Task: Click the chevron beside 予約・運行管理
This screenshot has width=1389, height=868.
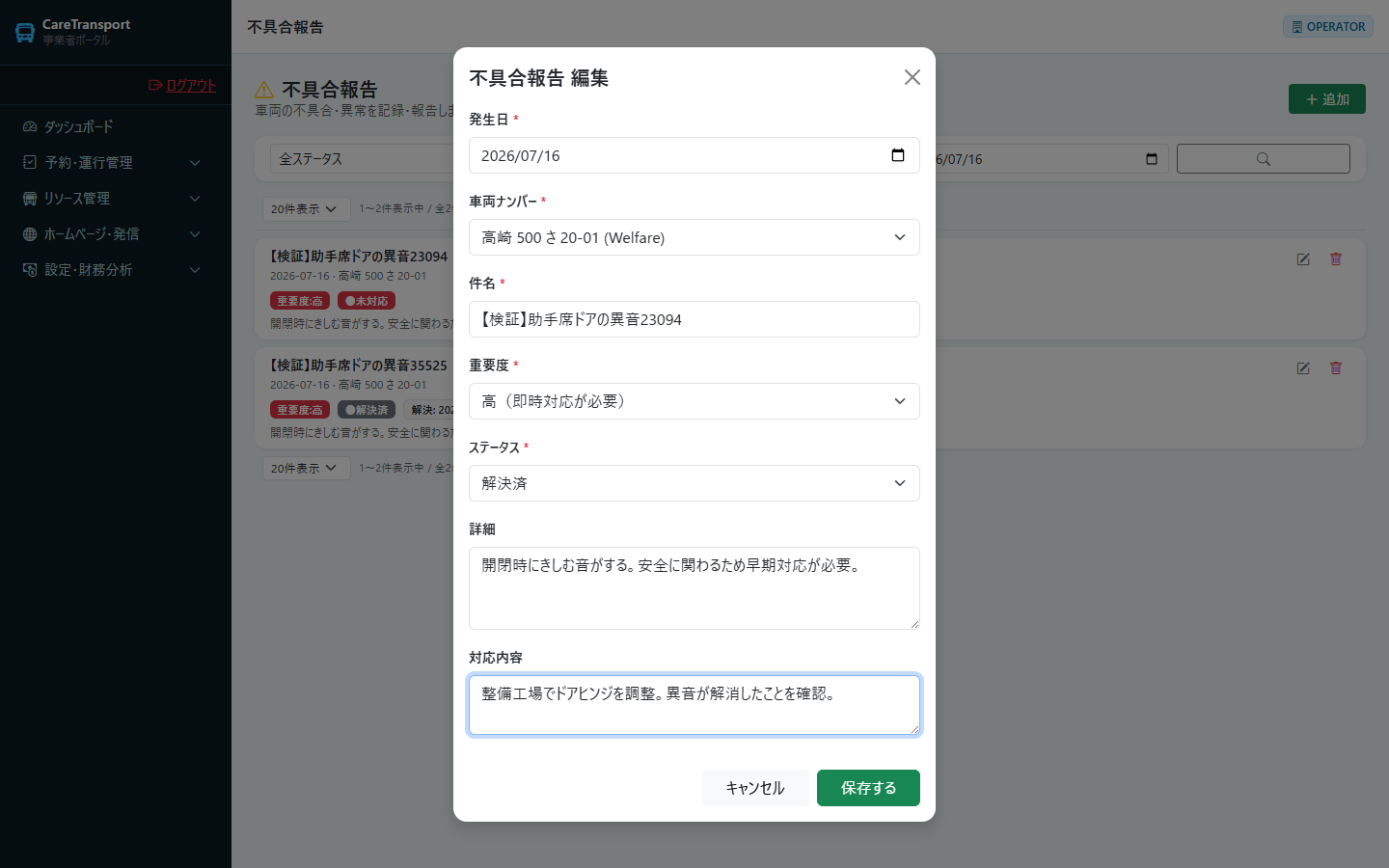Action: pyautogui.click(x=195, y=163)
